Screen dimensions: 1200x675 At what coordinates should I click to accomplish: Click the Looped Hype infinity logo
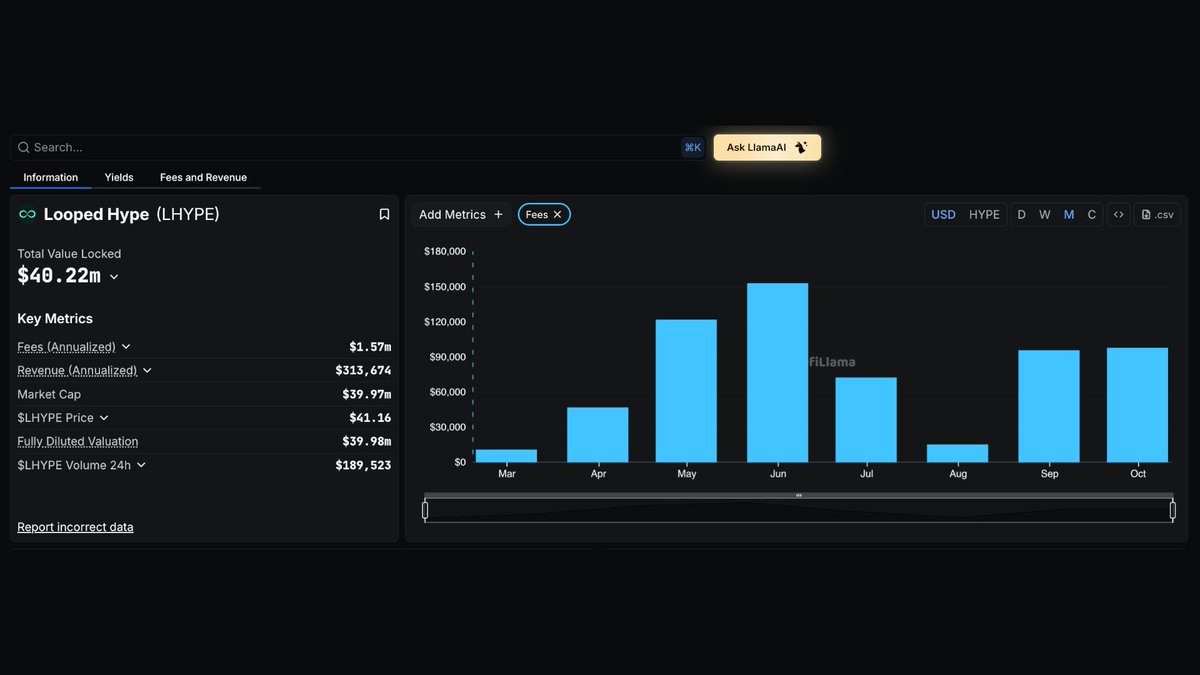[28, 214]
